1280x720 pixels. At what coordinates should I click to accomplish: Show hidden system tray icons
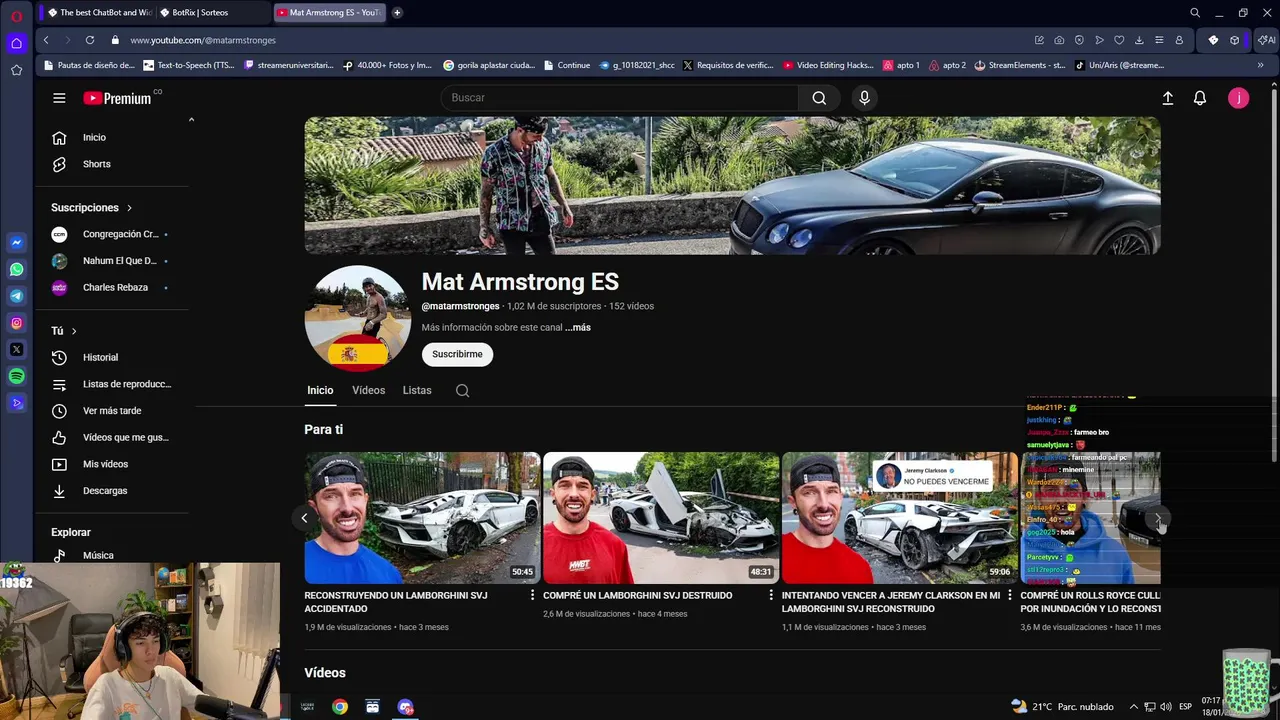point(1132,706)
